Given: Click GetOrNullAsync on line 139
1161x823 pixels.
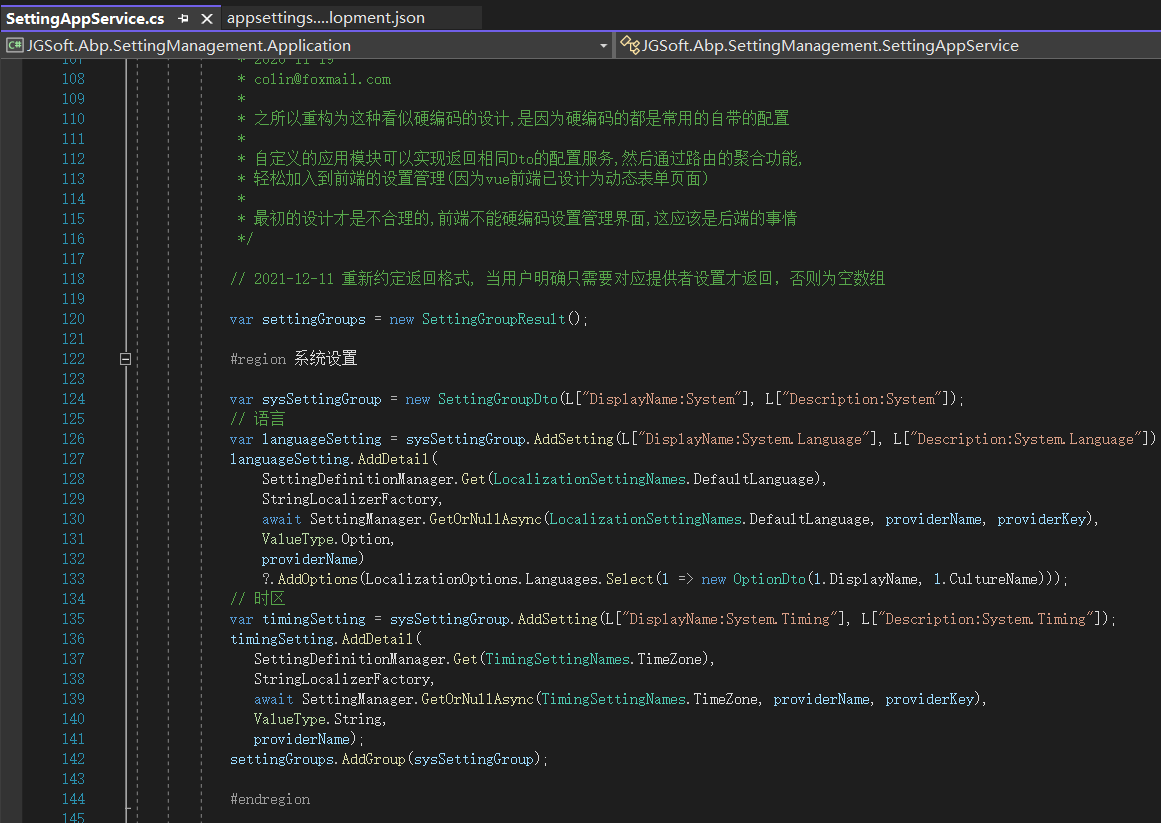Looking at the screenshot, I should click(x=478, y=699).
